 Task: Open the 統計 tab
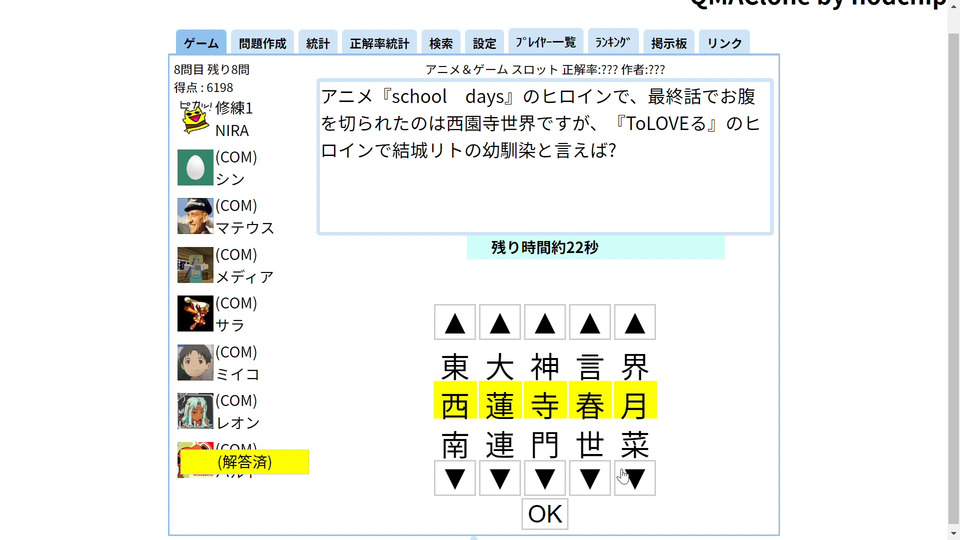click(x=318, y=43)
